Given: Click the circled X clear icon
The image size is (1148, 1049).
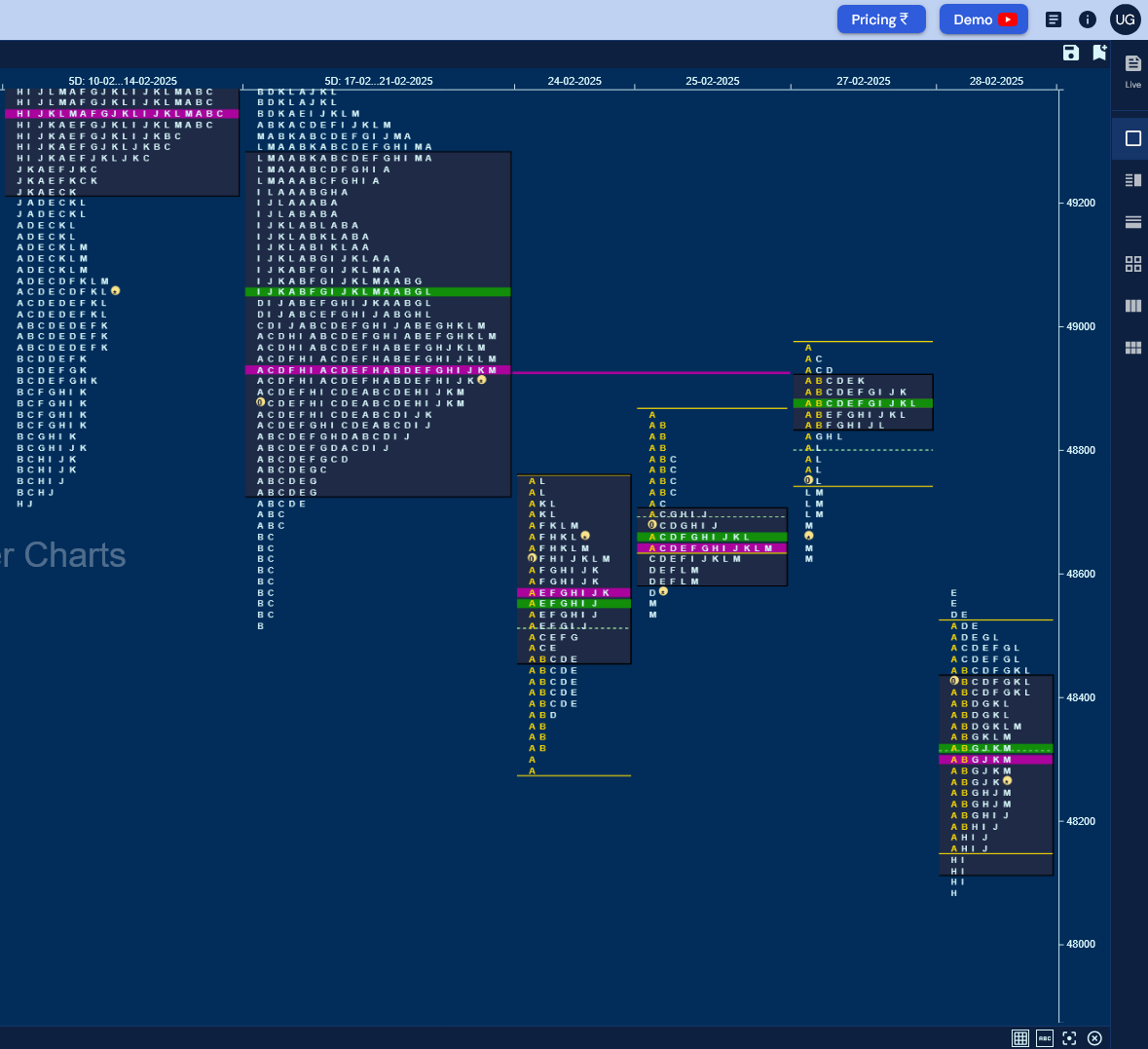Looking at the screenshot, I should pos(1094,1038).
